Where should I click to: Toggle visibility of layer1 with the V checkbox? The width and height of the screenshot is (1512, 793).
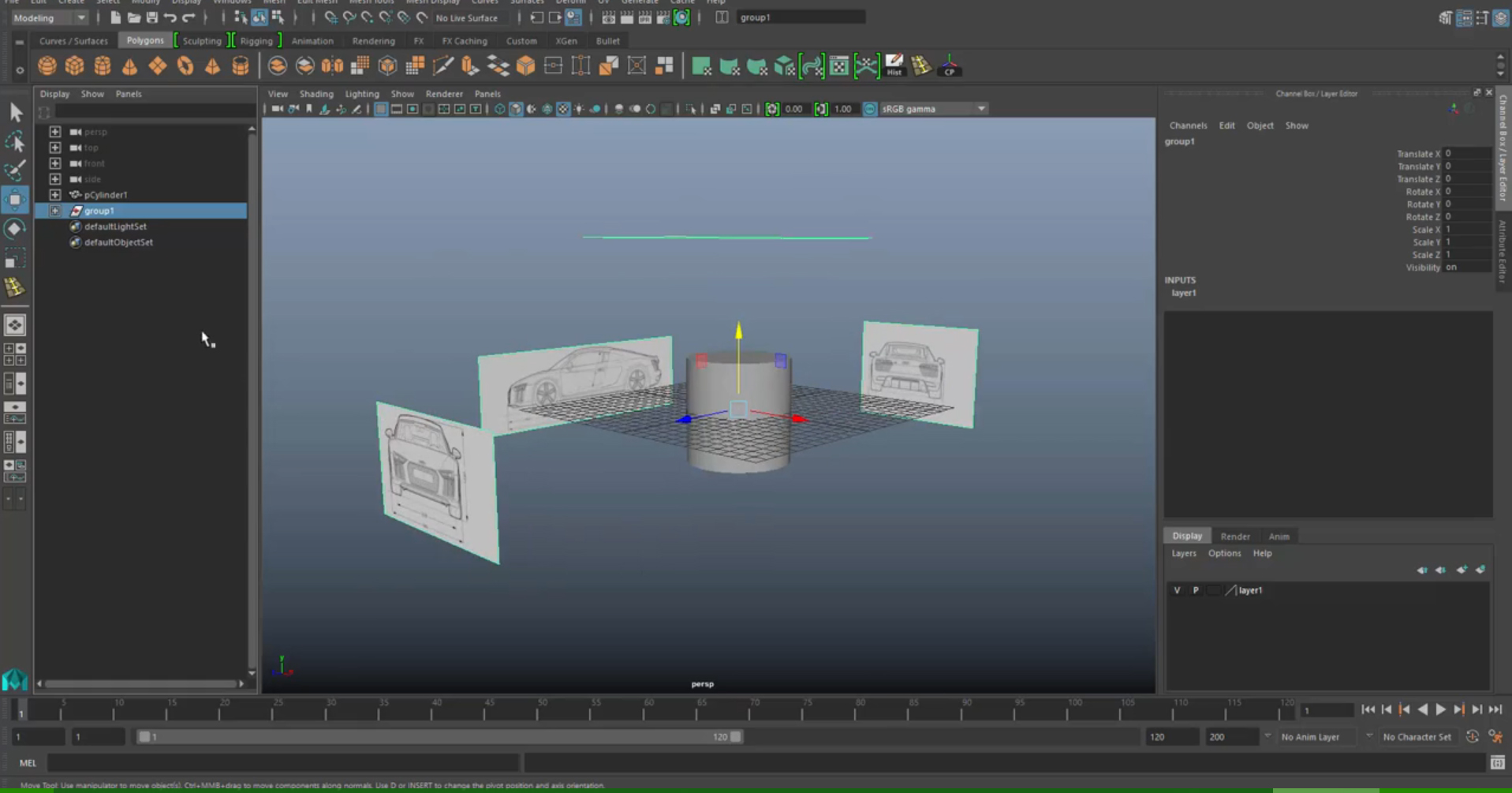pyautogui.click(x=1177, y=590)
